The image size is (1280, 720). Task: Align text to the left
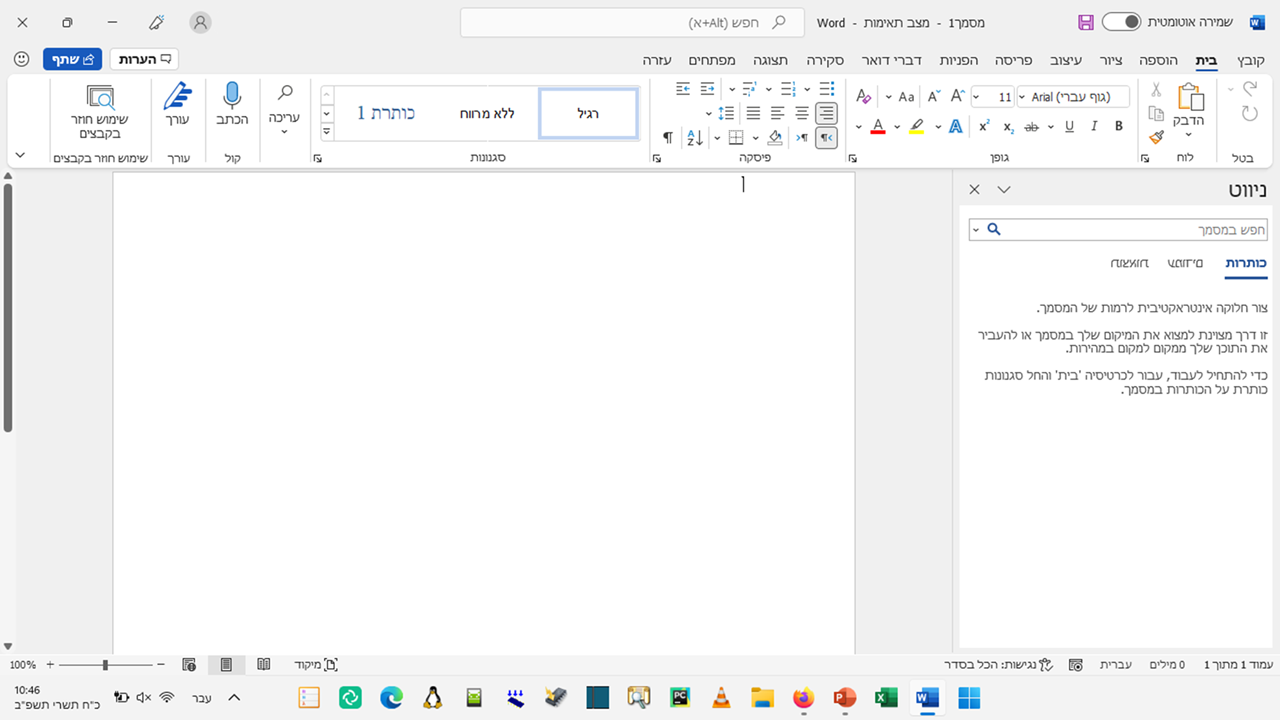point(777,113)
